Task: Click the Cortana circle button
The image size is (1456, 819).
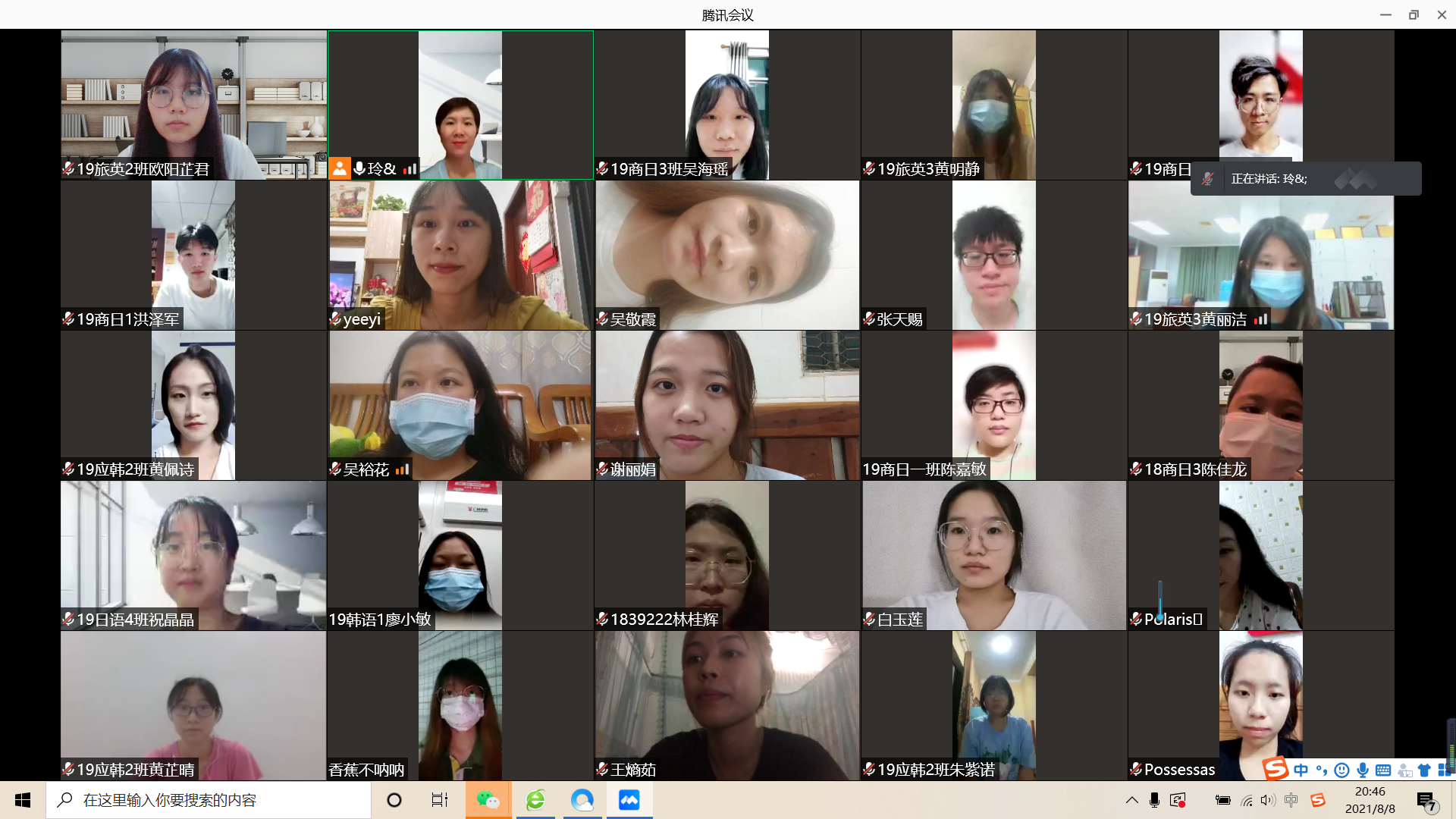Action: click(394, 800)
